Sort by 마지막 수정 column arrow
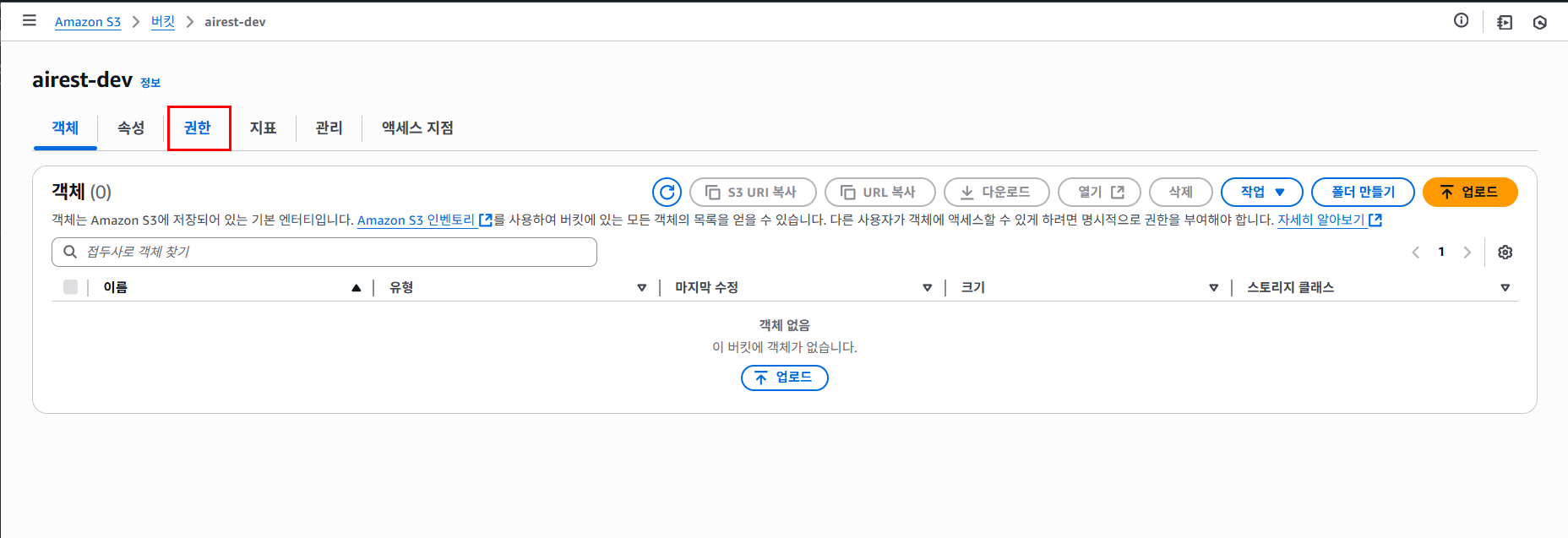The height and width of the screenshot is (538, 1568). tap(928, 288)
